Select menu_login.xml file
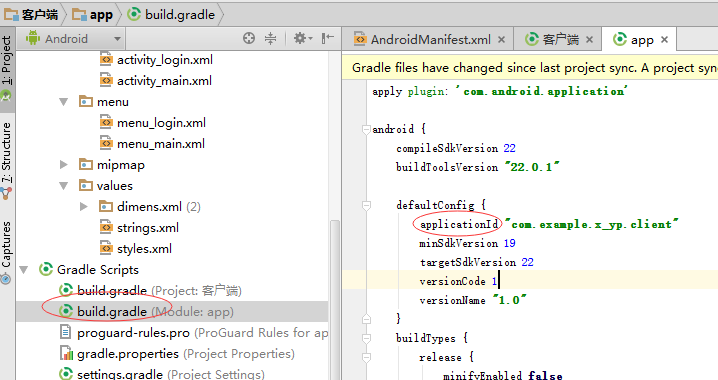The width and height of the screenshot is (718, 380). 153,123
